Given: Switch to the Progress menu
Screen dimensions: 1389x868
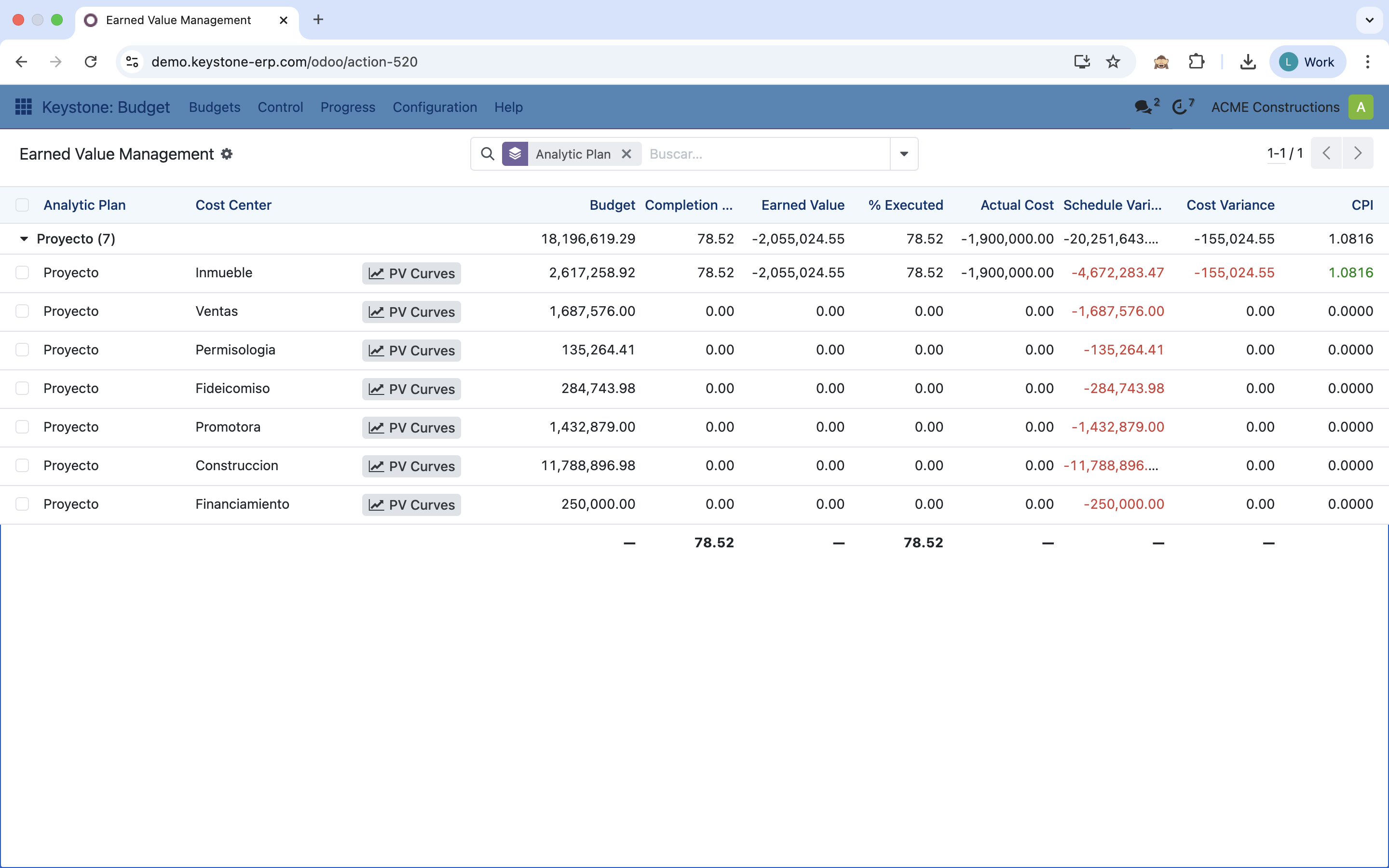Looking at the screenshot, I should [347, 108].
